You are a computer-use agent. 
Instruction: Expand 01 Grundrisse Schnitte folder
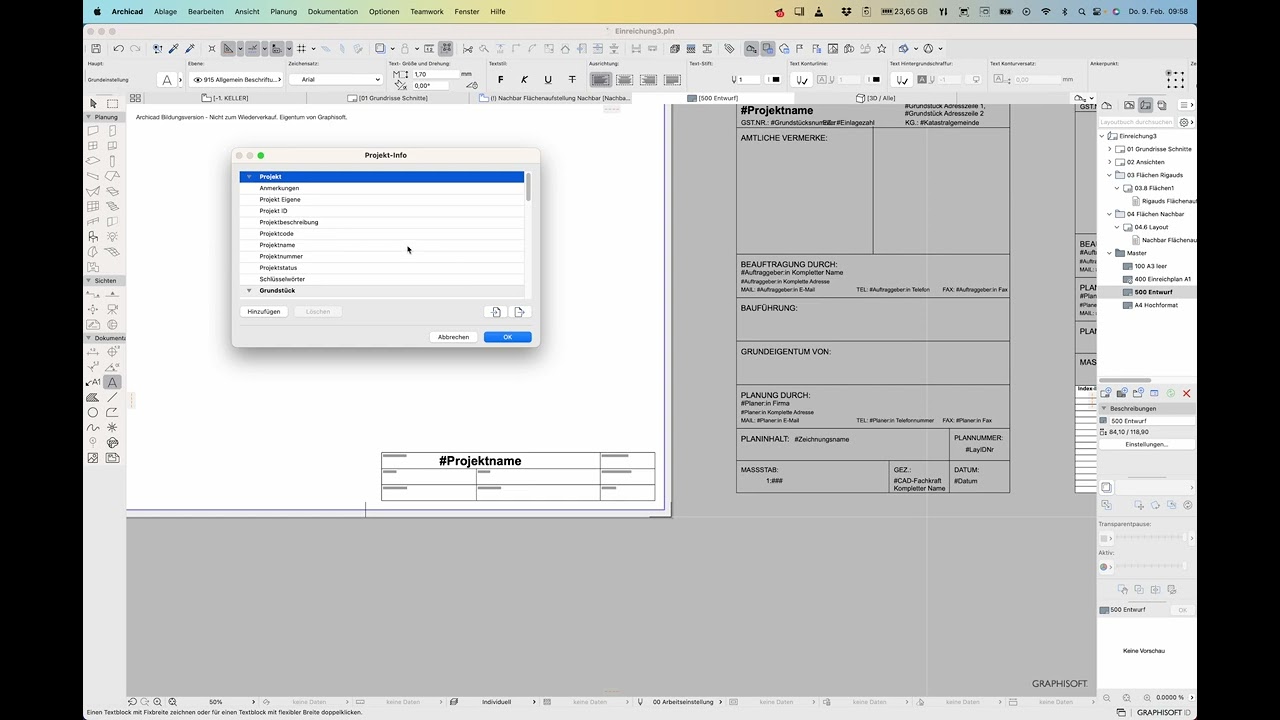click(x=1109, y=149)
